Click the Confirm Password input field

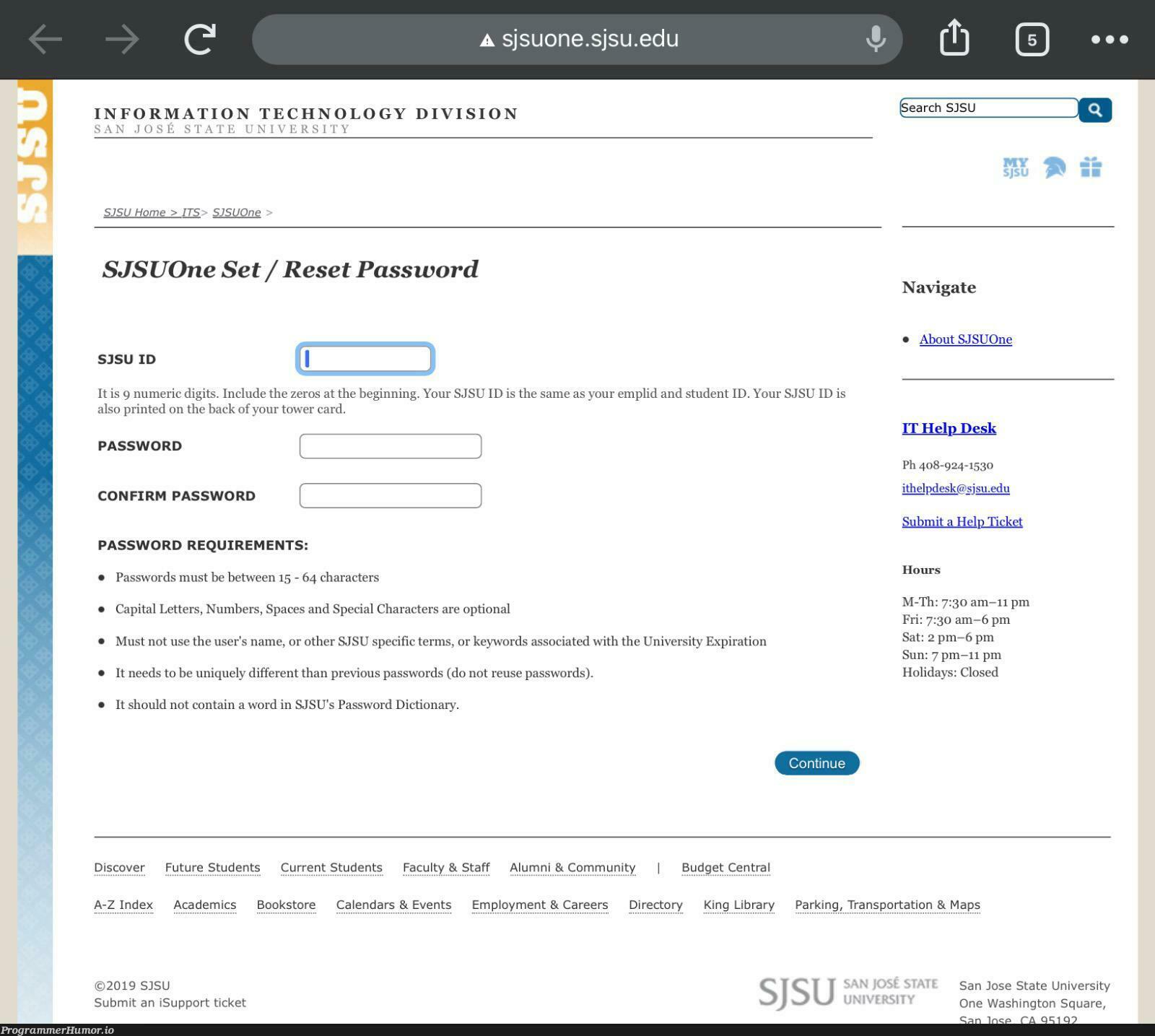391,495
